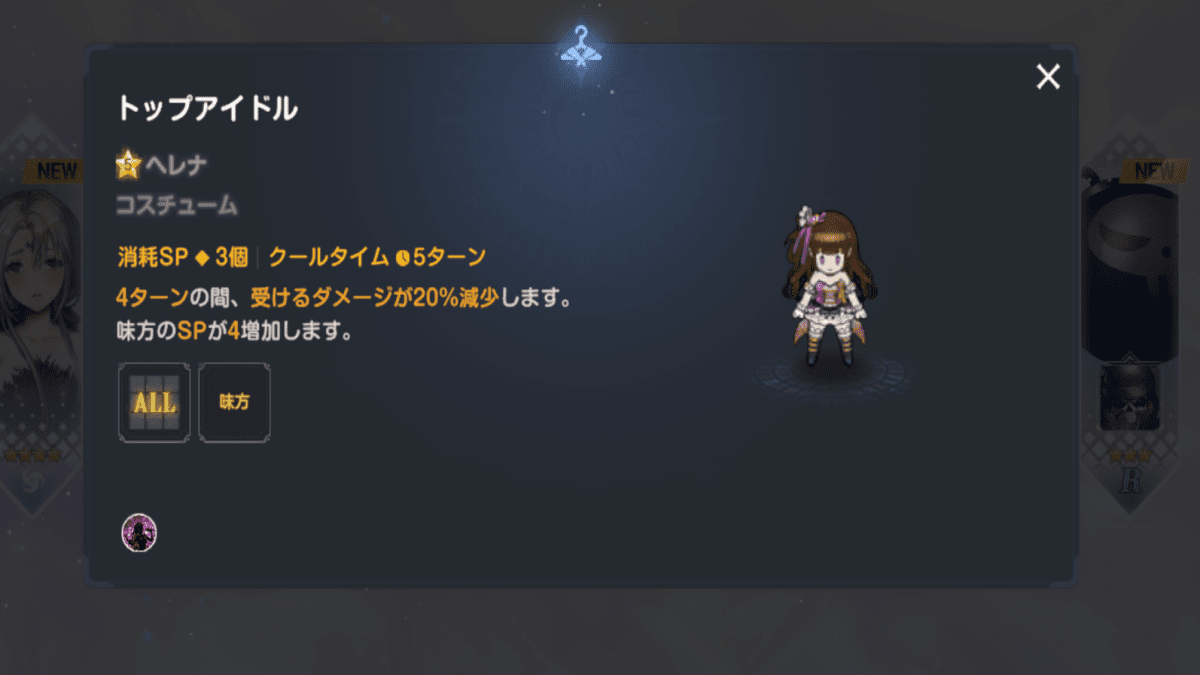1200x675 pixels.
Task: Tap the star rating on left card
Action: point(32,456)
